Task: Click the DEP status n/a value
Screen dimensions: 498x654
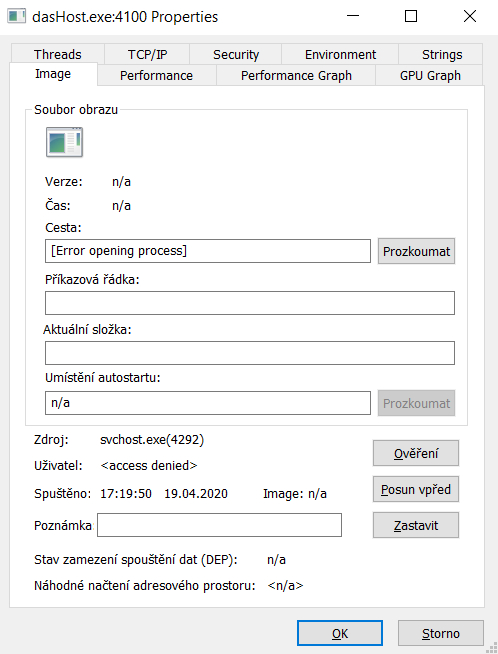Action: [x=276, y=560]
